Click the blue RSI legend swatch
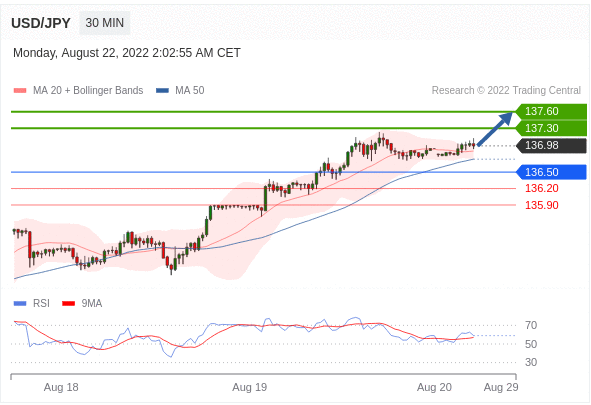This screenshot has height=405, width=591. pyautogui.click(x=20, y=303)
